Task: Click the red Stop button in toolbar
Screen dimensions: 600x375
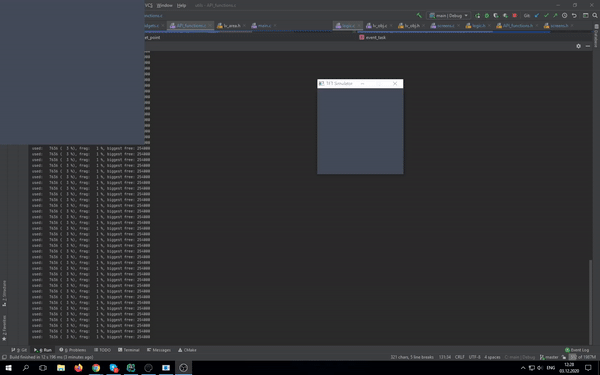Action: pos(515,16)
